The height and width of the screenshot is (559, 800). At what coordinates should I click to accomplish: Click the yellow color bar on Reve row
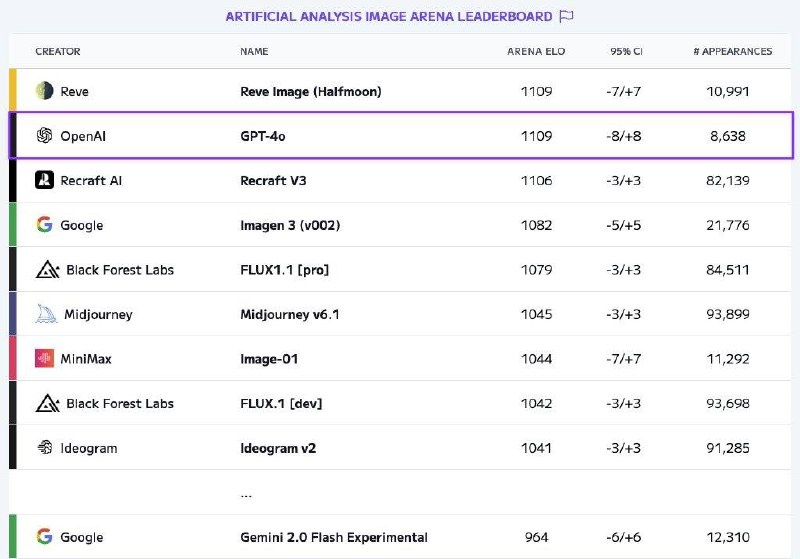13,91
